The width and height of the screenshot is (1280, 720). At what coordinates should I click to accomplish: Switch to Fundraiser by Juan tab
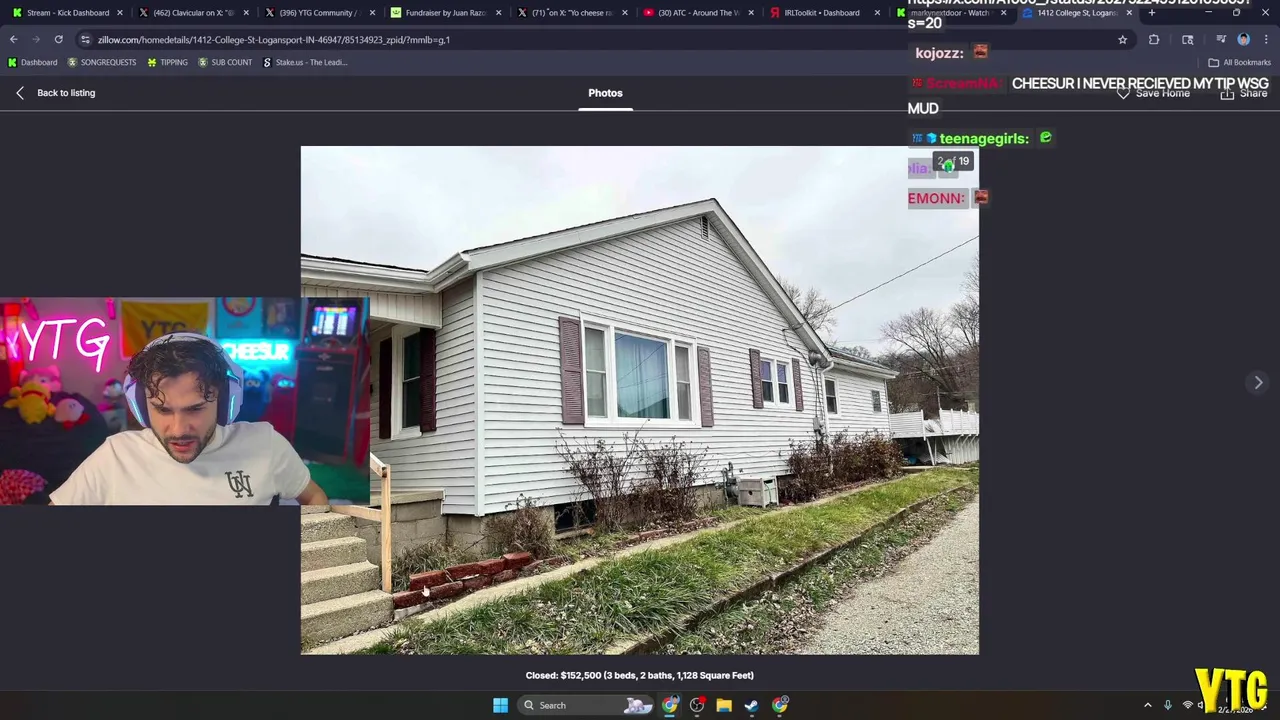tap(445, 13)
